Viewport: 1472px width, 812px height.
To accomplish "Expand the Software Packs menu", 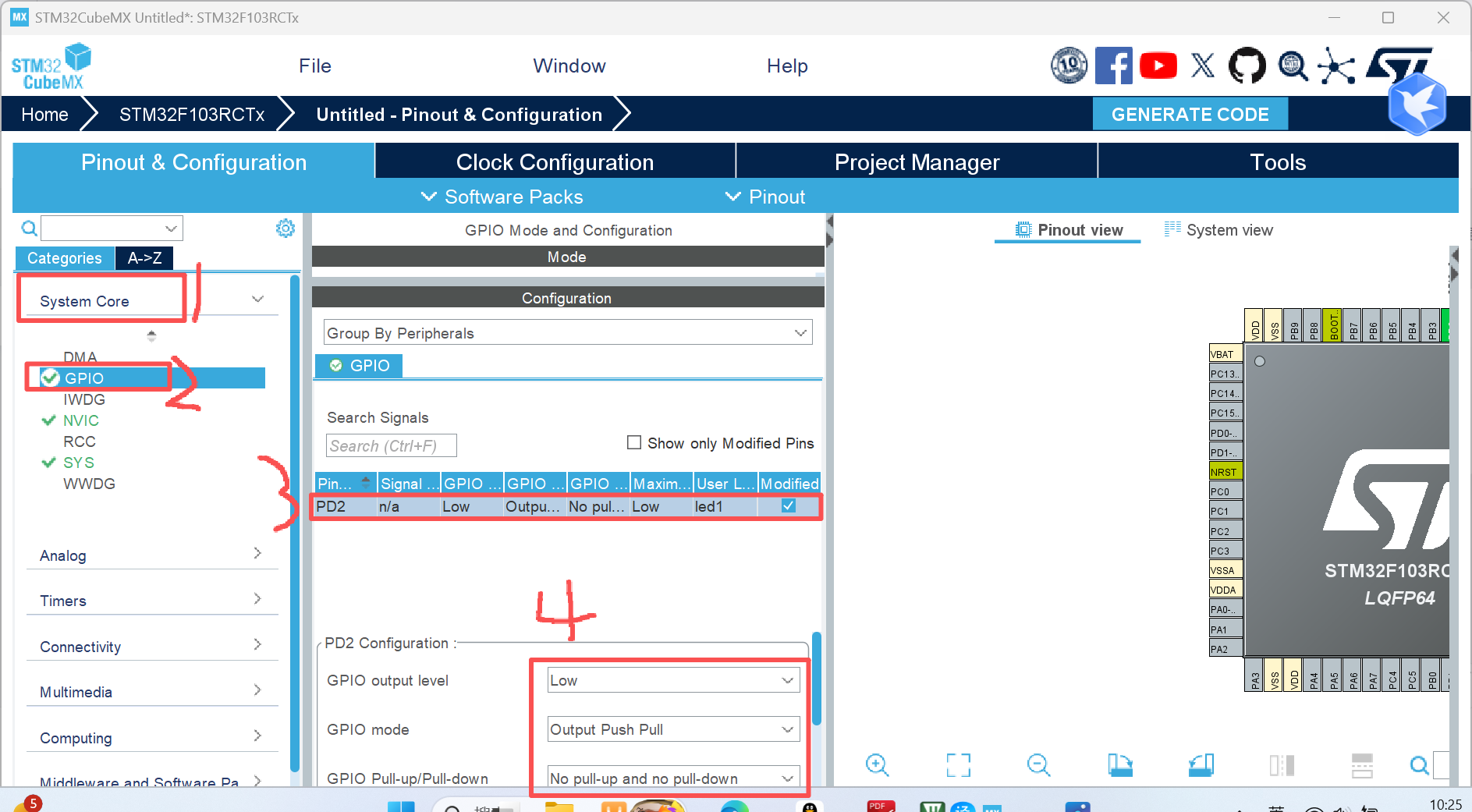I will coord(502,197).
